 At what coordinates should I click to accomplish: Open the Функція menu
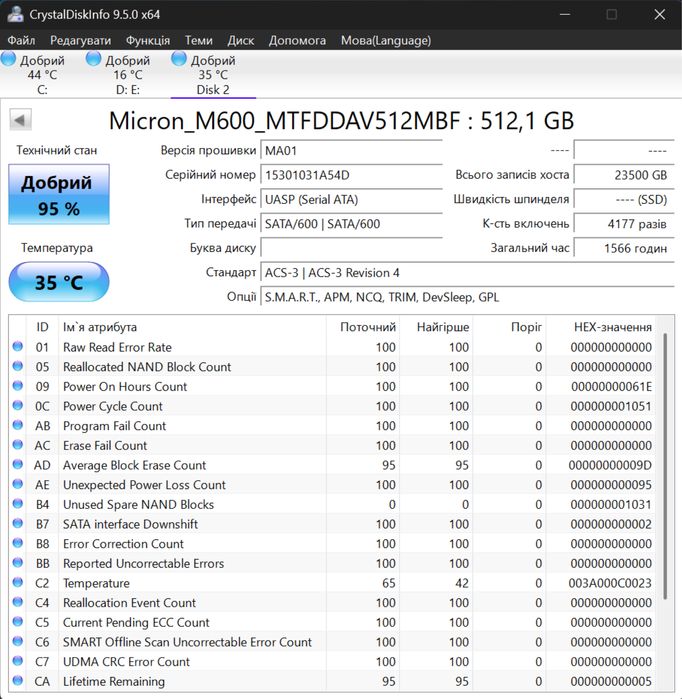148,41
